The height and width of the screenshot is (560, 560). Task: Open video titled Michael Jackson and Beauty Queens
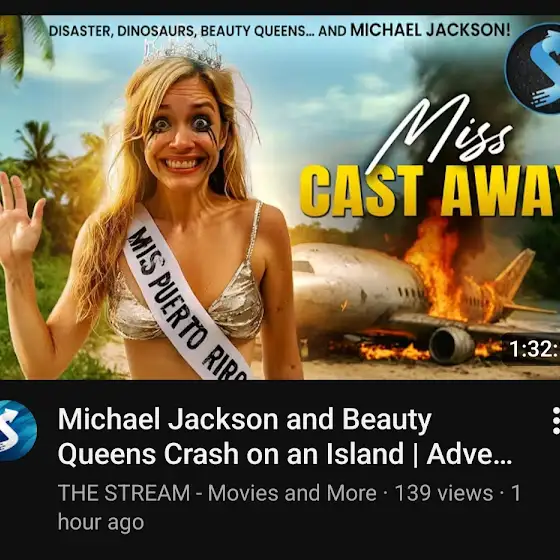285,436
